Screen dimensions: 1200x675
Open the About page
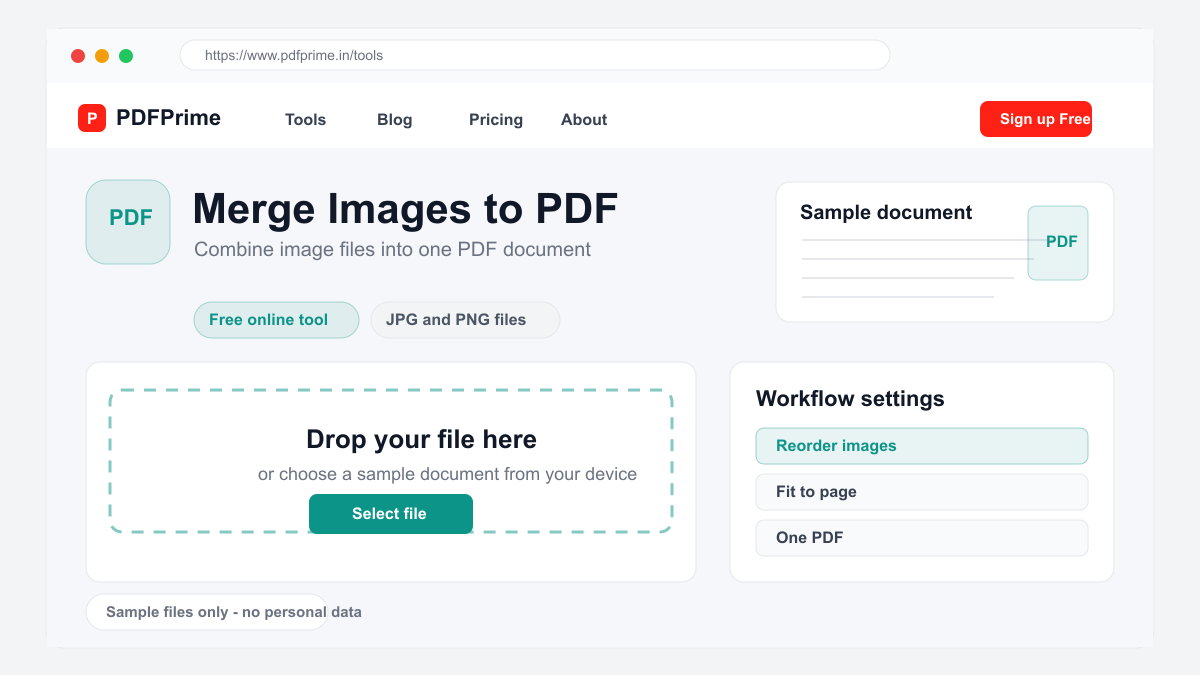584,119
